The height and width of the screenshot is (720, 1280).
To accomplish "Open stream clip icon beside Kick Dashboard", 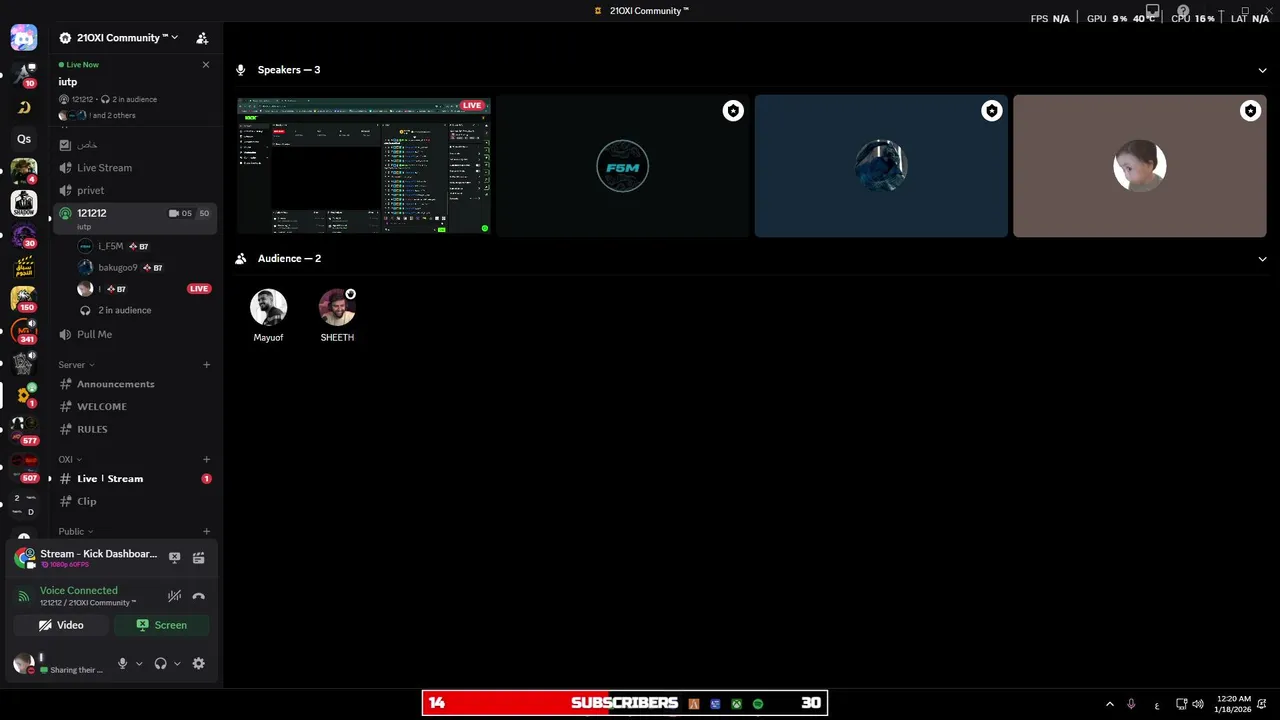I will click(198, 558).
